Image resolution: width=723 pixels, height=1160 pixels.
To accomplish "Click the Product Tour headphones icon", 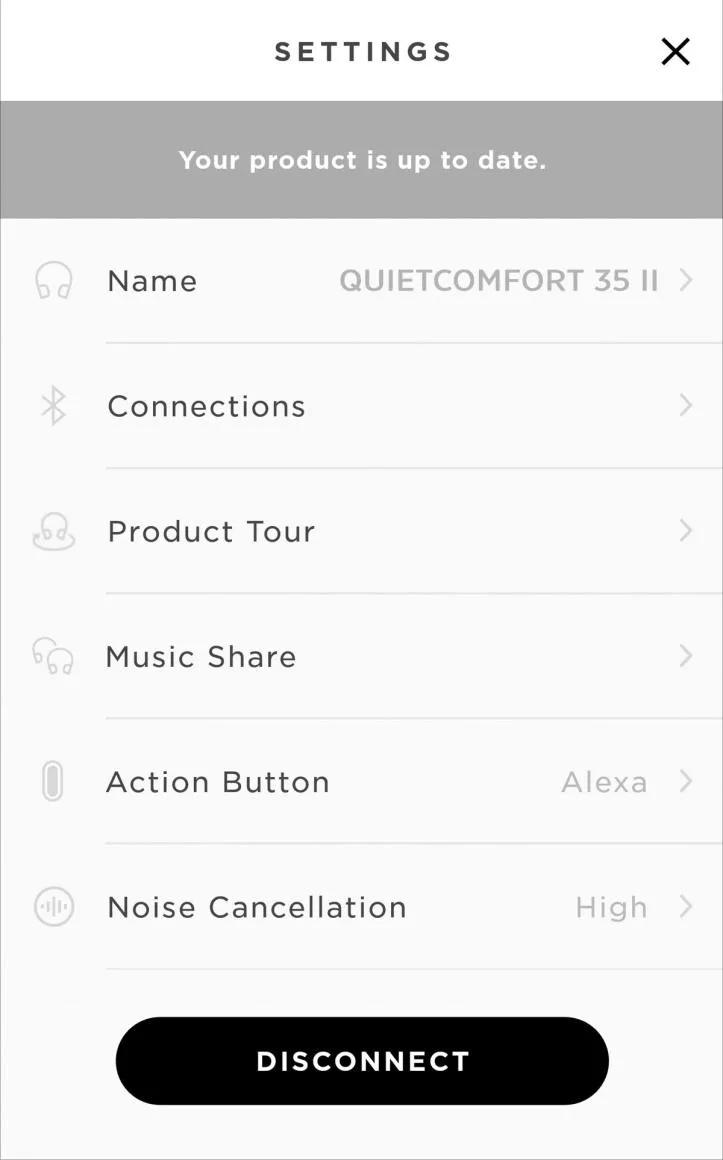I will point(53,531).
